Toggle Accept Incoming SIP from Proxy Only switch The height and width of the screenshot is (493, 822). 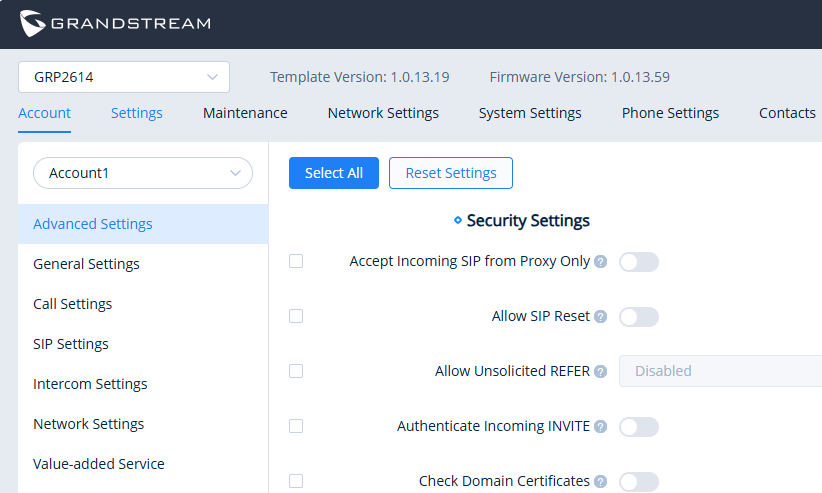click(x=639, y=262)
